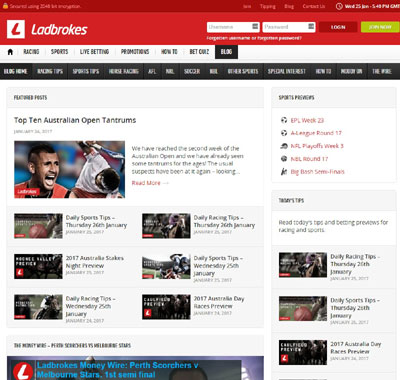Select the padlock security icon
The height and width of the screenshot is (380, 400).
pos(5,6)
